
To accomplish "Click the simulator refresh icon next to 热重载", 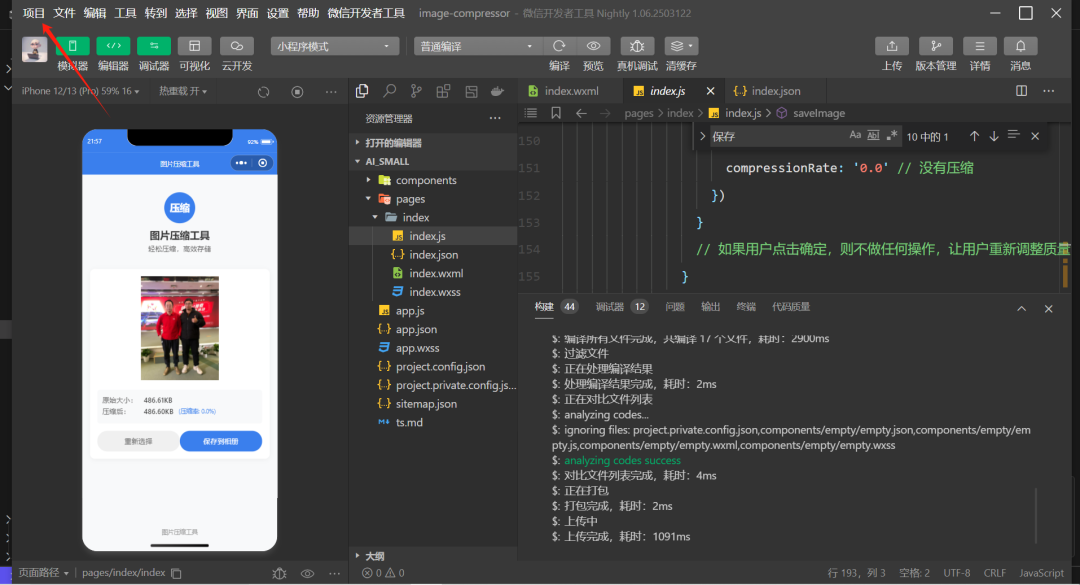I will point(263,92).
